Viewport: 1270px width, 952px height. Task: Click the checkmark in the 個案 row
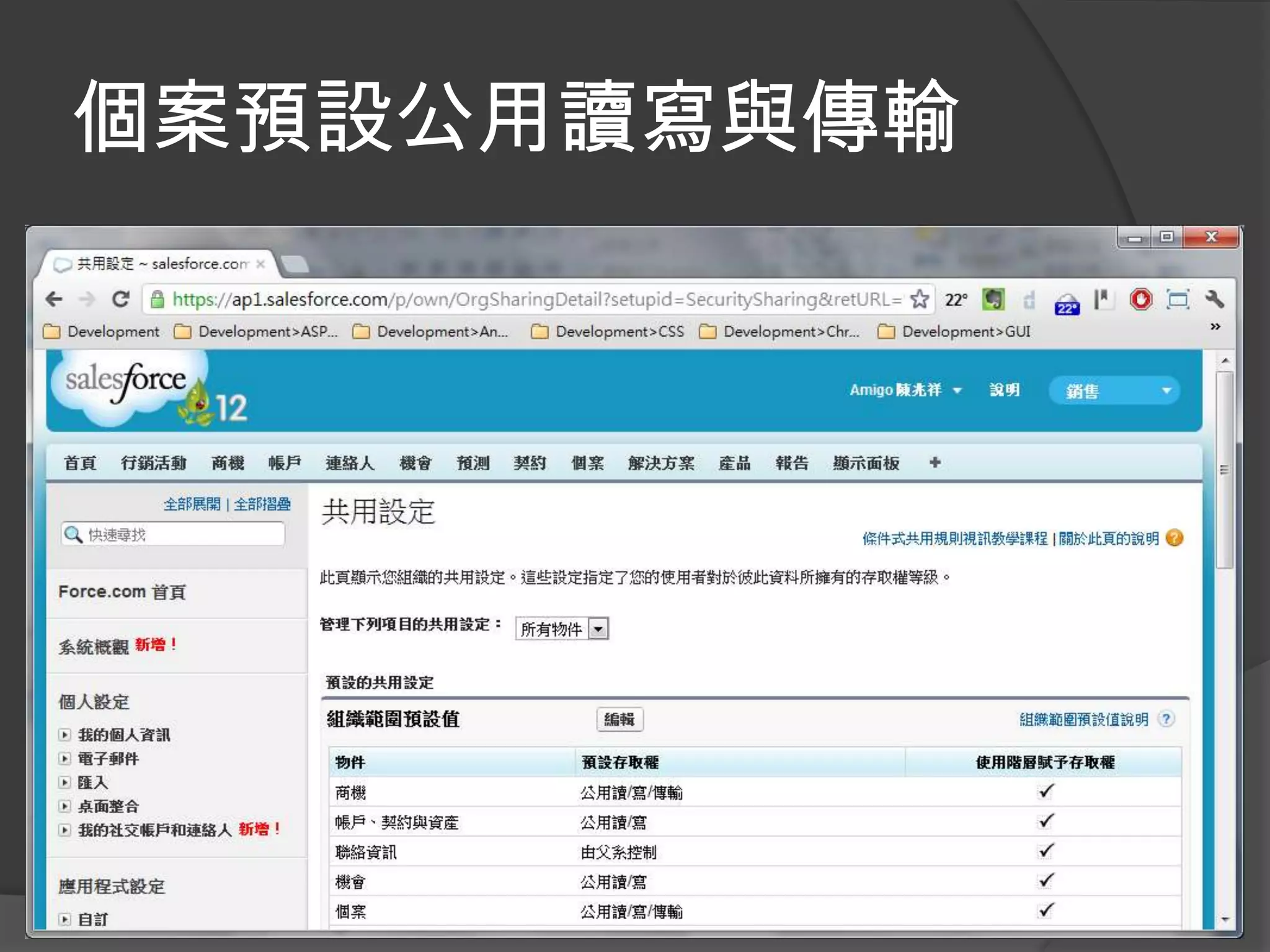1046,910
